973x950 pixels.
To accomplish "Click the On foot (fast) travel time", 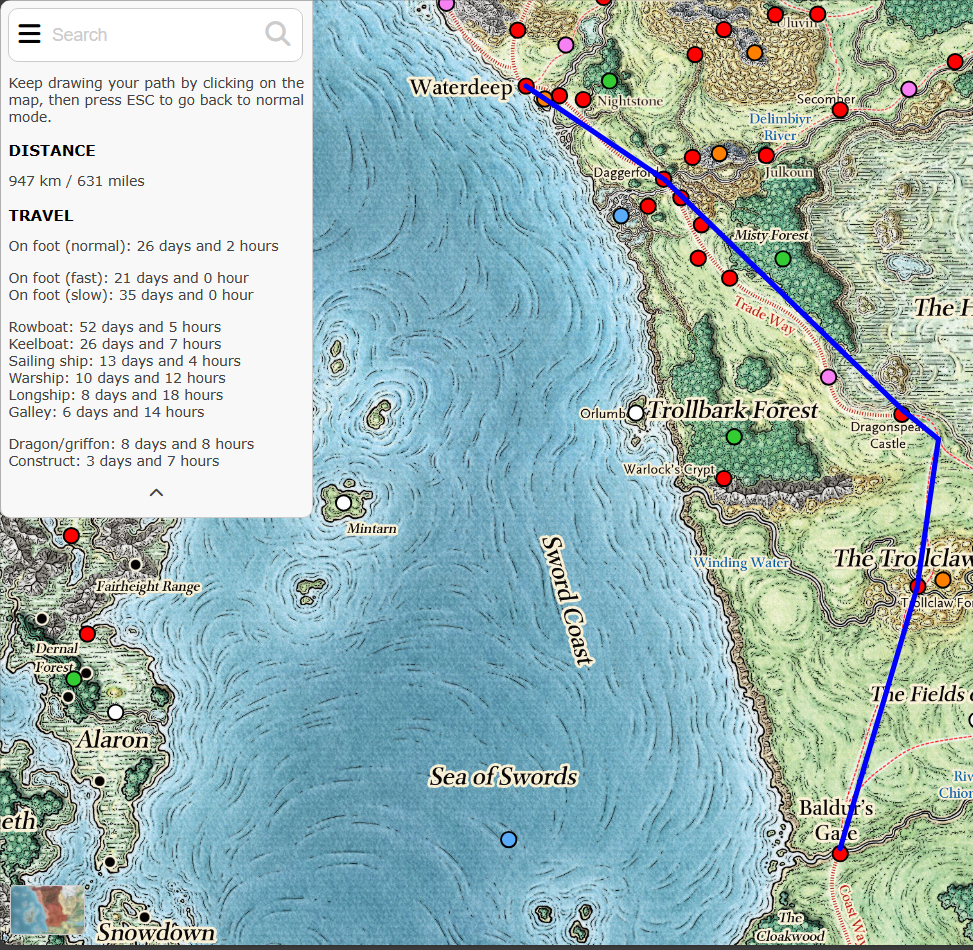I will pyautogui.click(x=128, y=278).
